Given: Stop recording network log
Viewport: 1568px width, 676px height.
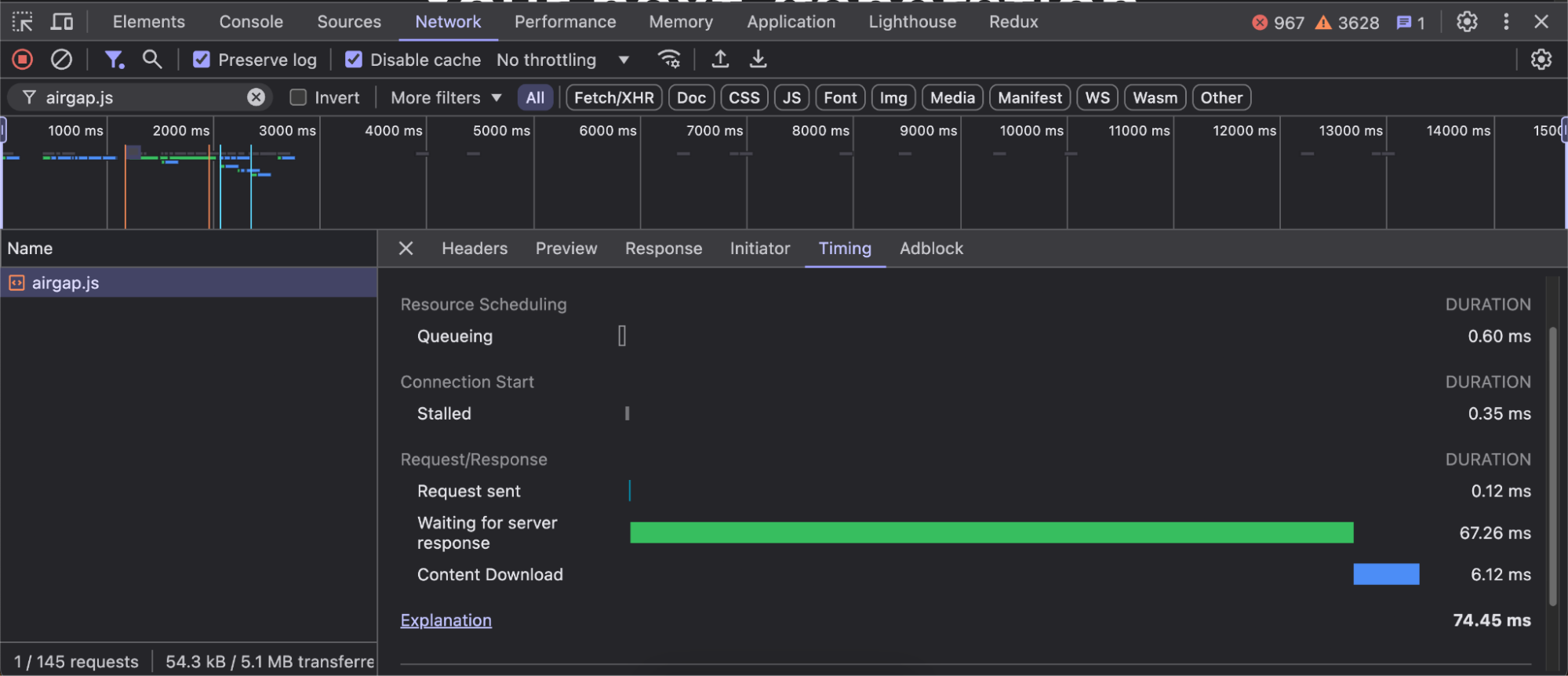Looking at the screenshot, I should 23,59.
